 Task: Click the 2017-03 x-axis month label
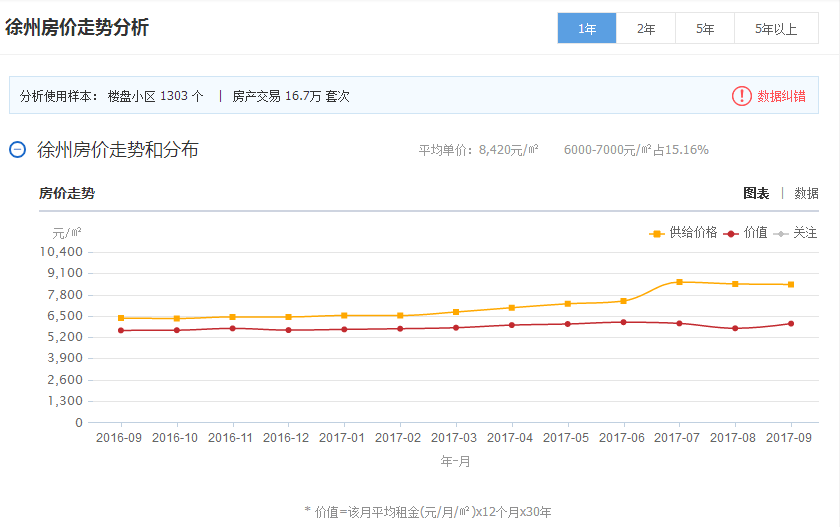[456, 437]
